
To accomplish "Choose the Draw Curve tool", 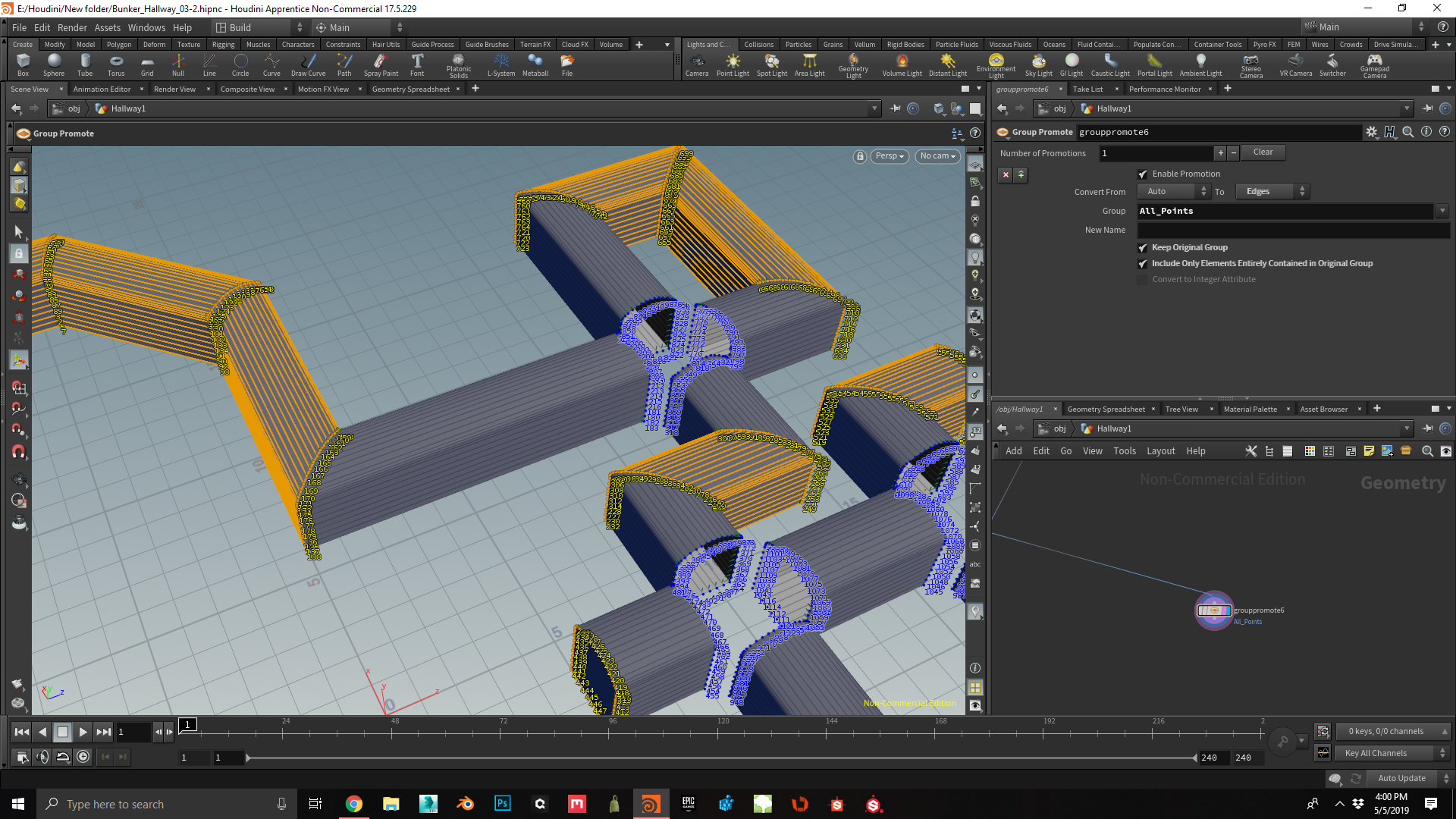I will [x=308, y=64].
